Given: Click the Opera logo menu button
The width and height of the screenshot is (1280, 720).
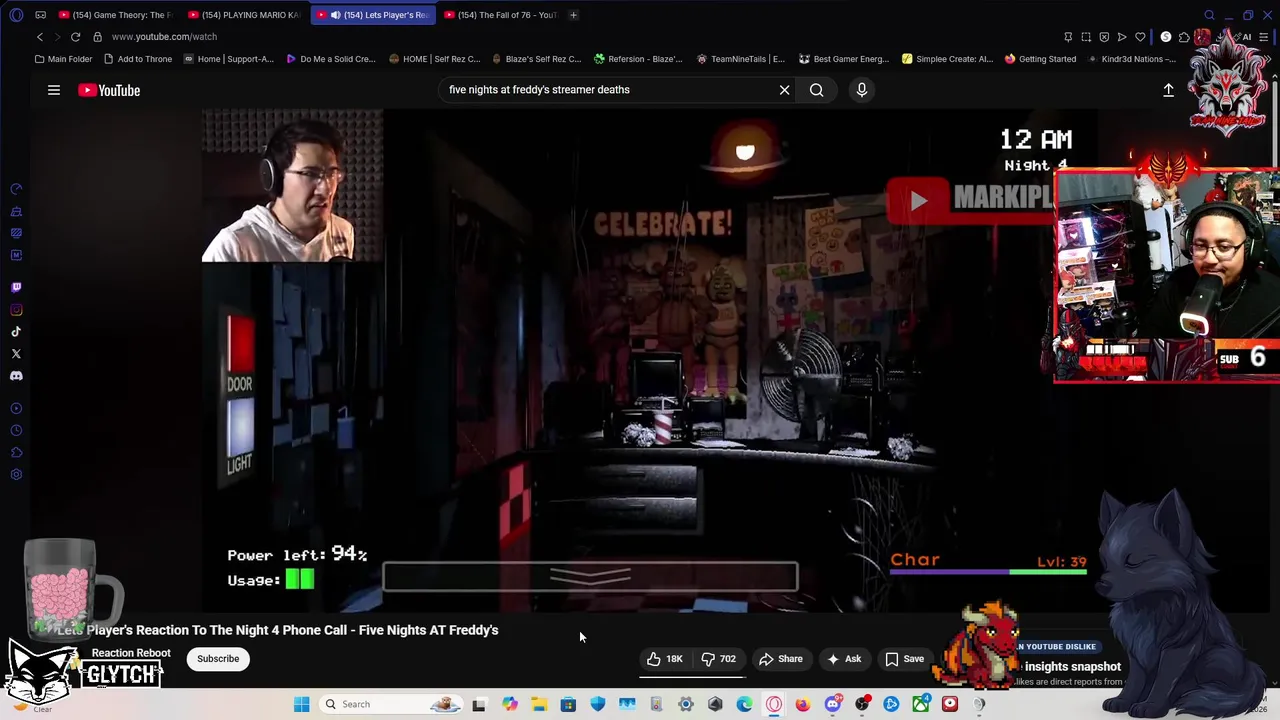Looking at the screenshot, I should pos(16,15).
